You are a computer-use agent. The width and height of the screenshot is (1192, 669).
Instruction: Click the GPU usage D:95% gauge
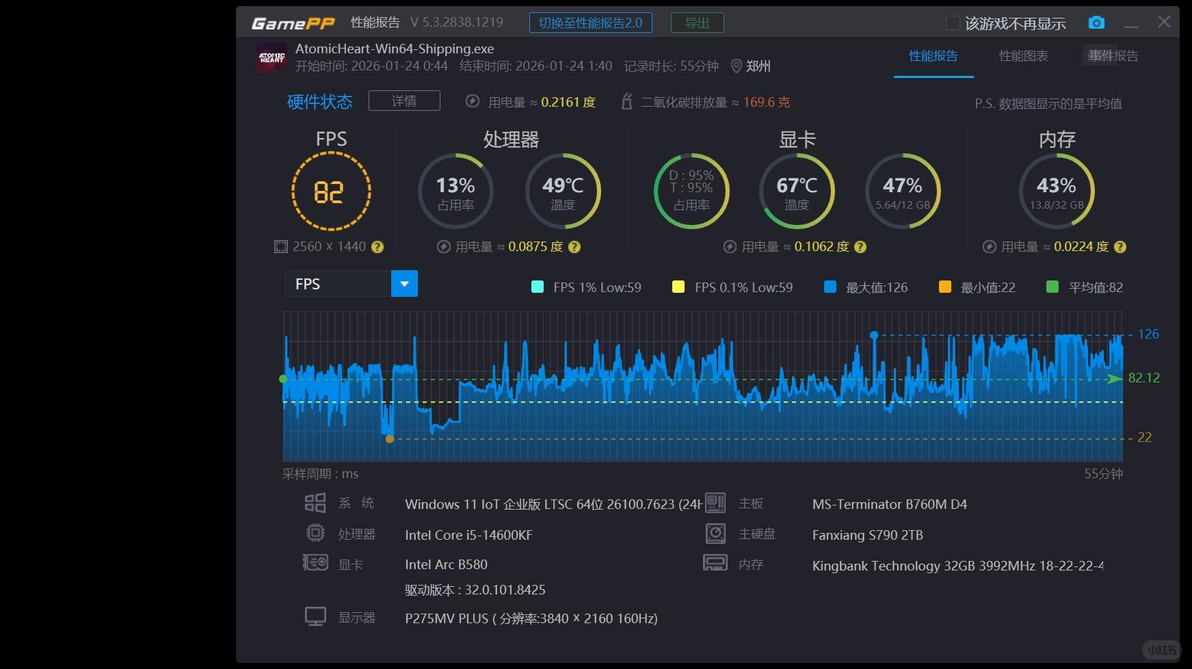click(691, 191)
